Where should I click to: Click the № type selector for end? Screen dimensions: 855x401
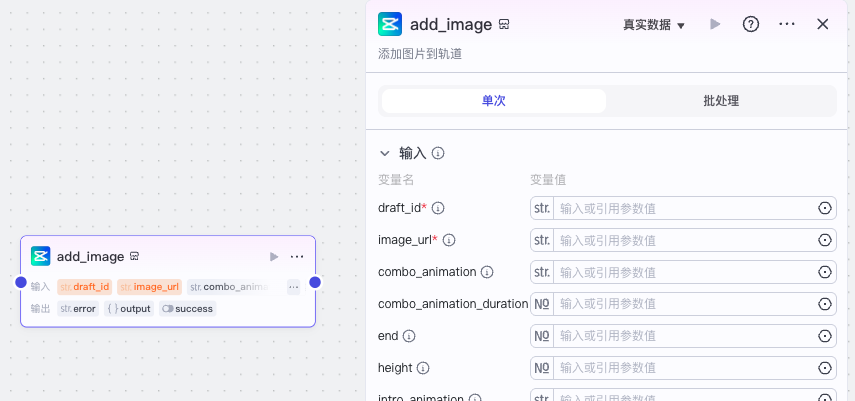(542, 336)
